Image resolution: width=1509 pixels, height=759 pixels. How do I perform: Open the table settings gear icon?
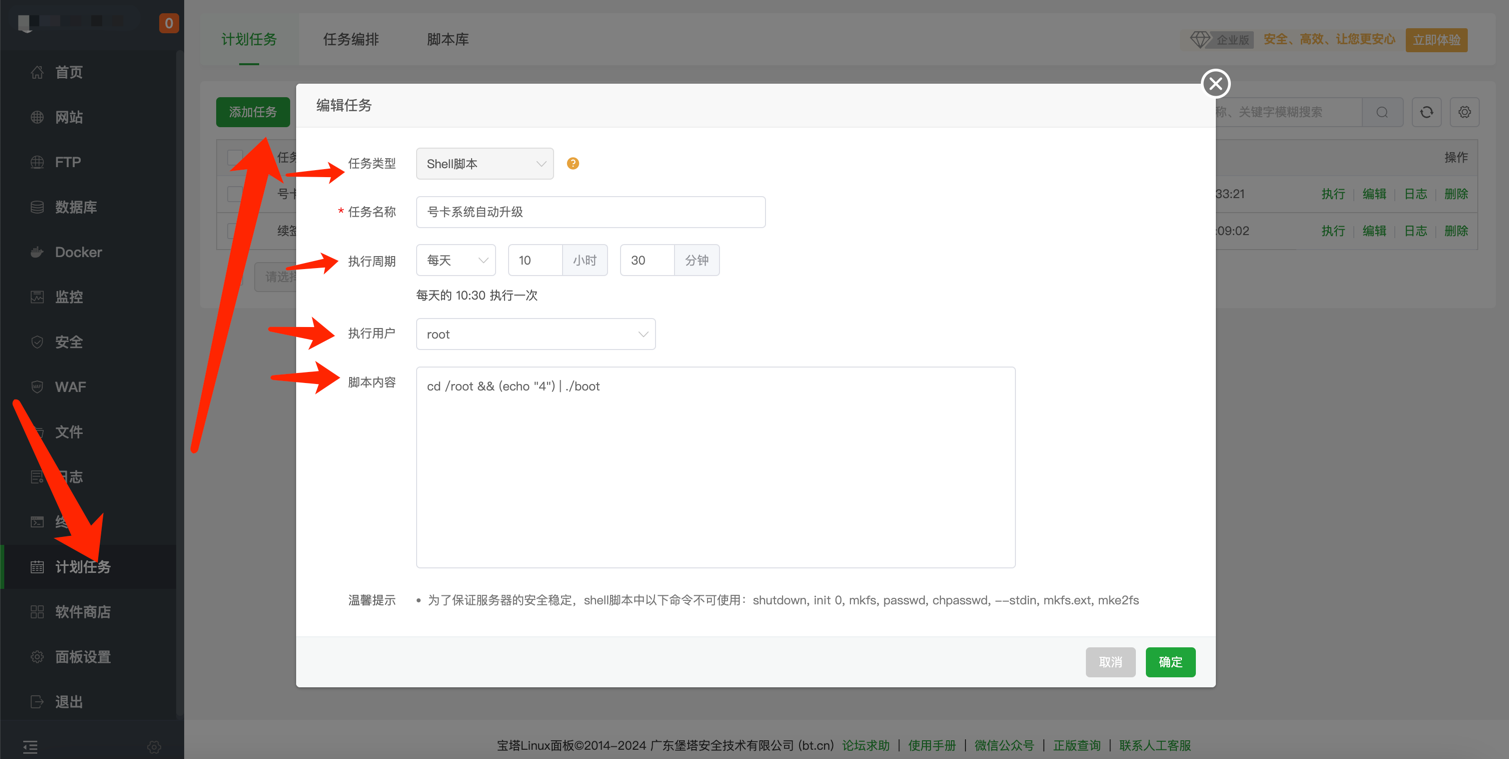tap(1464, 112)
